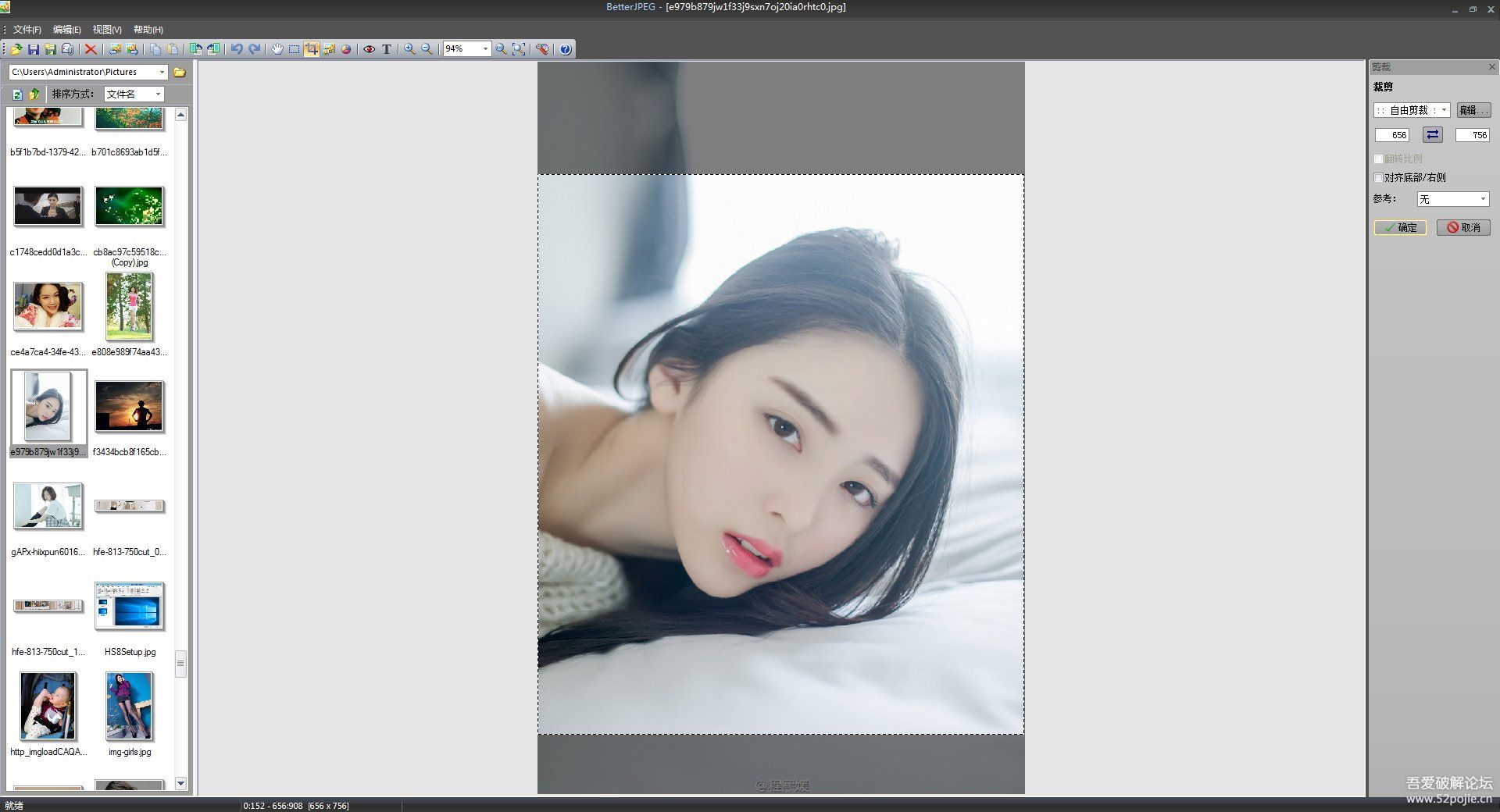Viewport: 1500px width, 812px height.
Task: Click the 确定 confirm button
Action: click(x=1401, y=227)
